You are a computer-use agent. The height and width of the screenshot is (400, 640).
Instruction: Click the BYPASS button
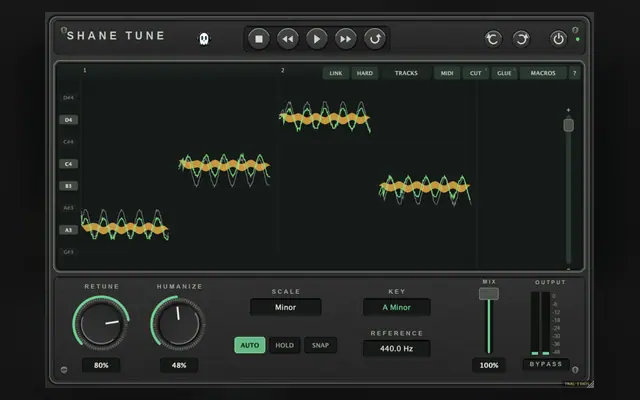click(x=546, y=364)
